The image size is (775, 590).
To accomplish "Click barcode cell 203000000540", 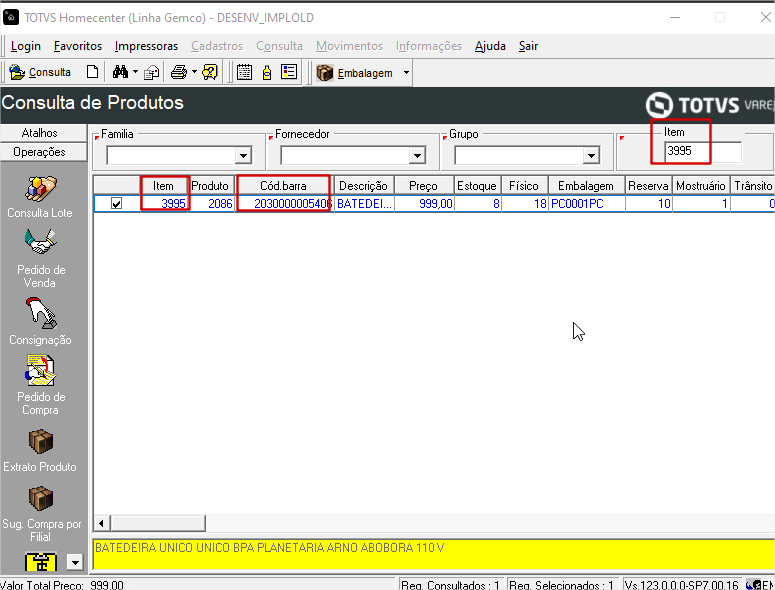I will click(x=285, y=204).
